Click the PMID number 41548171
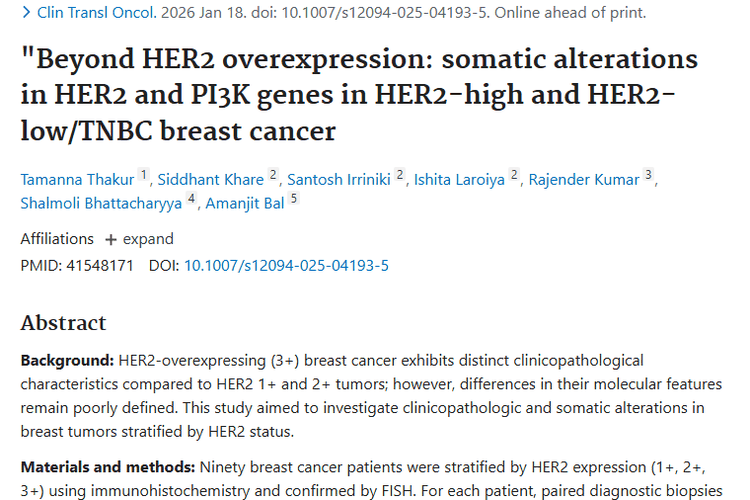This screenshot has height=500, width=750. [x=98, y=266]
